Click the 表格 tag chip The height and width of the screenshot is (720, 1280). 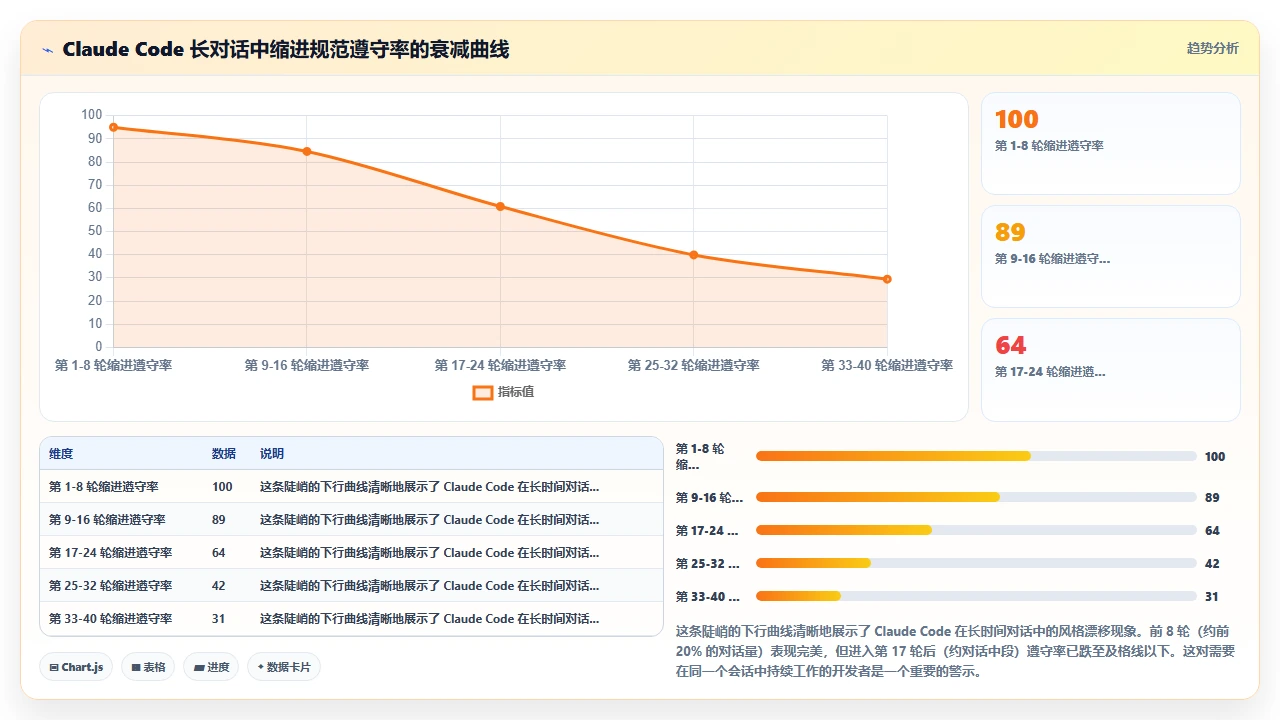[148, 667]
